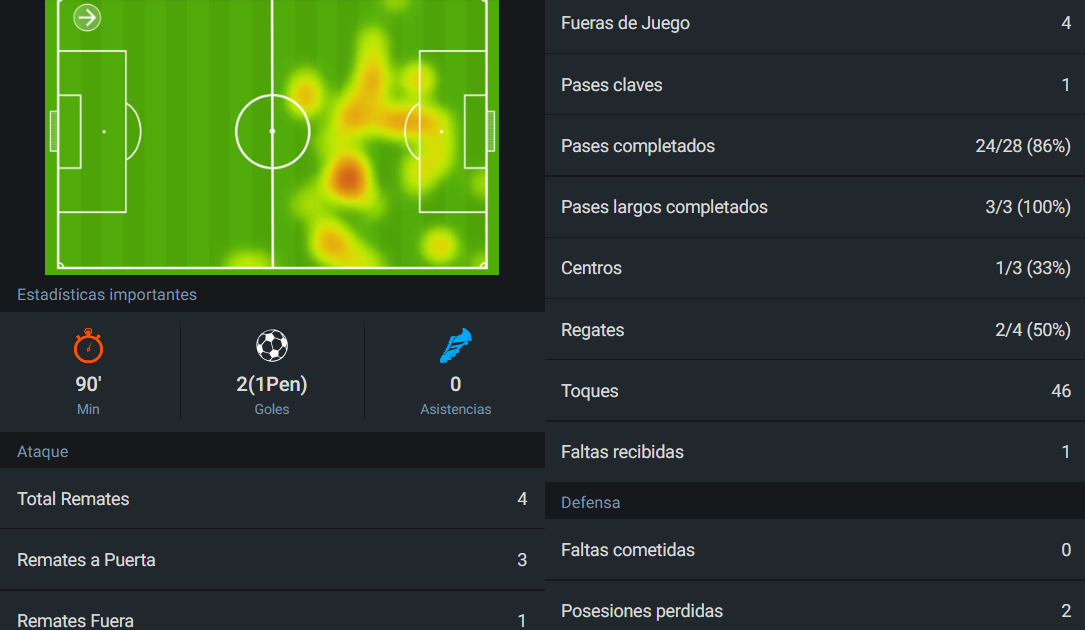Click the Faltas recibidas row
Screen dimensions: 1085x630
814,451
